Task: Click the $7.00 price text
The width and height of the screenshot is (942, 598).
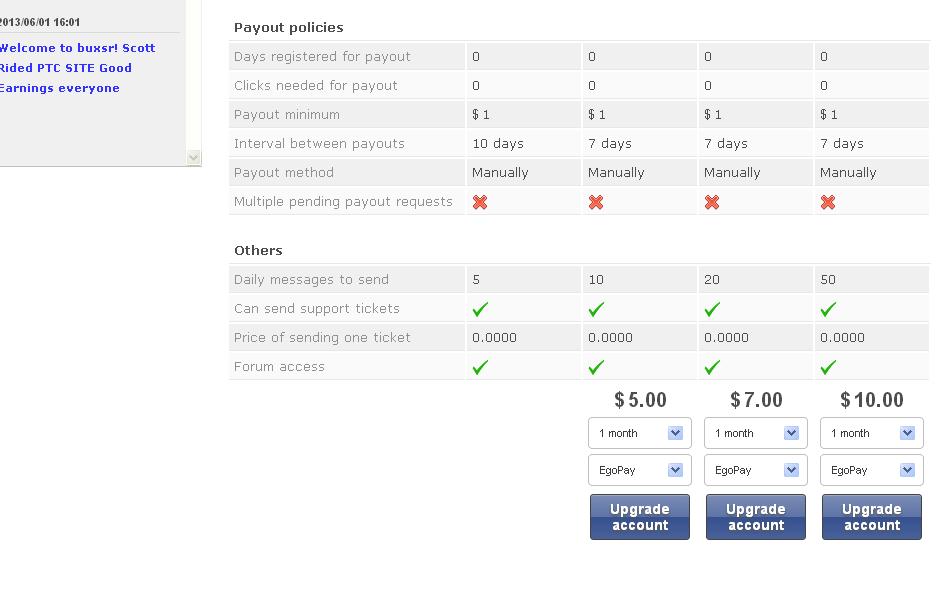Action: (x=756, y=400)
